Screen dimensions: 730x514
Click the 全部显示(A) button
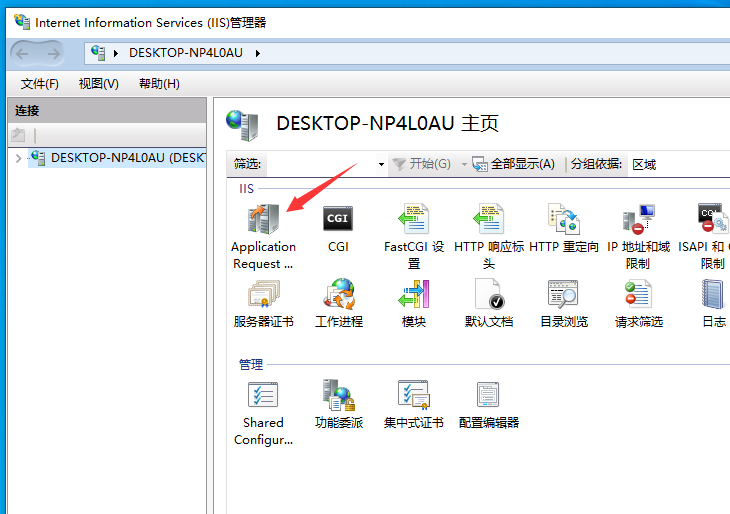(514, 164)
